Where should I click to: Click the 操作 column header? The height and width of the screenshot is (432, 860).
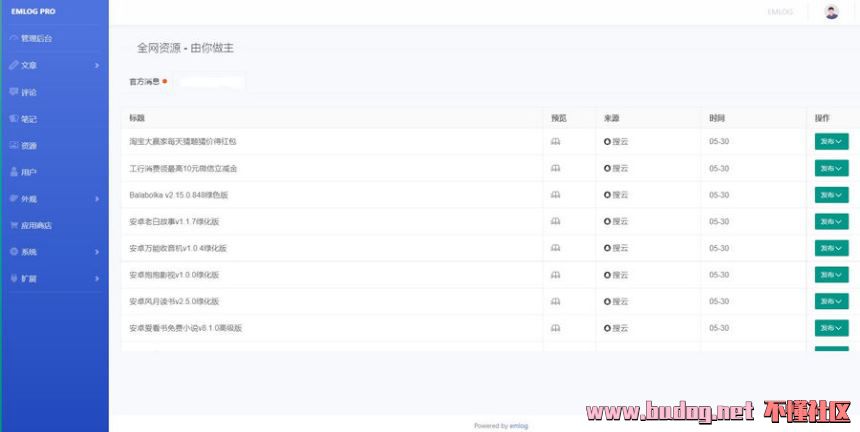tap(822, 118)
